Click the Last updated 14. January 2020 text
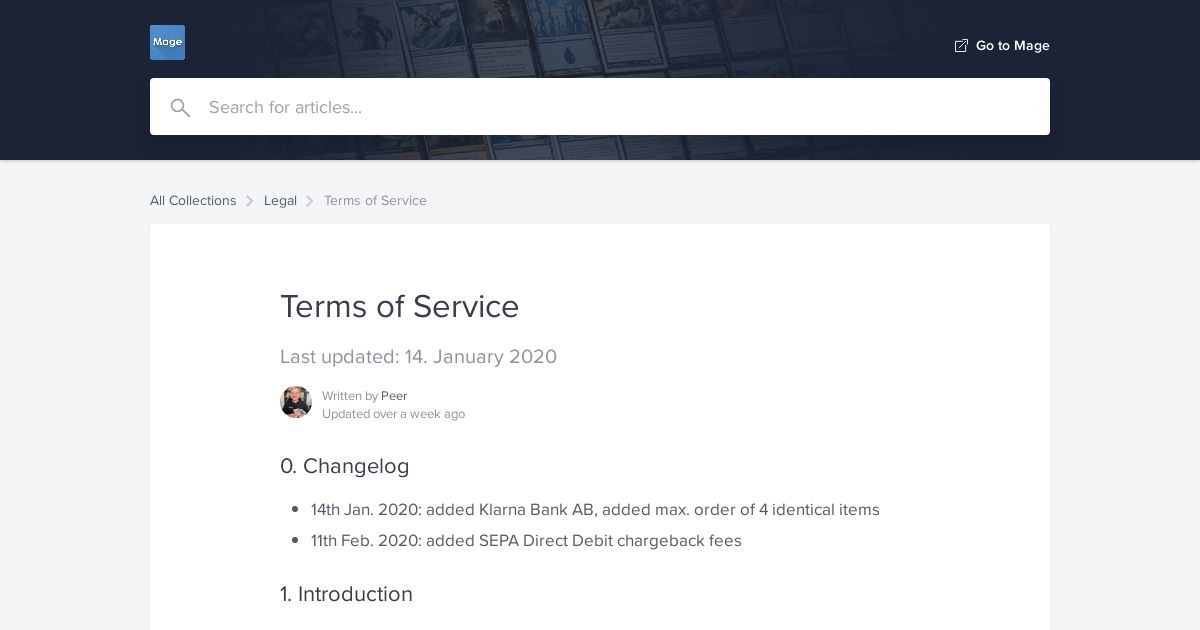 coord(418,356)
